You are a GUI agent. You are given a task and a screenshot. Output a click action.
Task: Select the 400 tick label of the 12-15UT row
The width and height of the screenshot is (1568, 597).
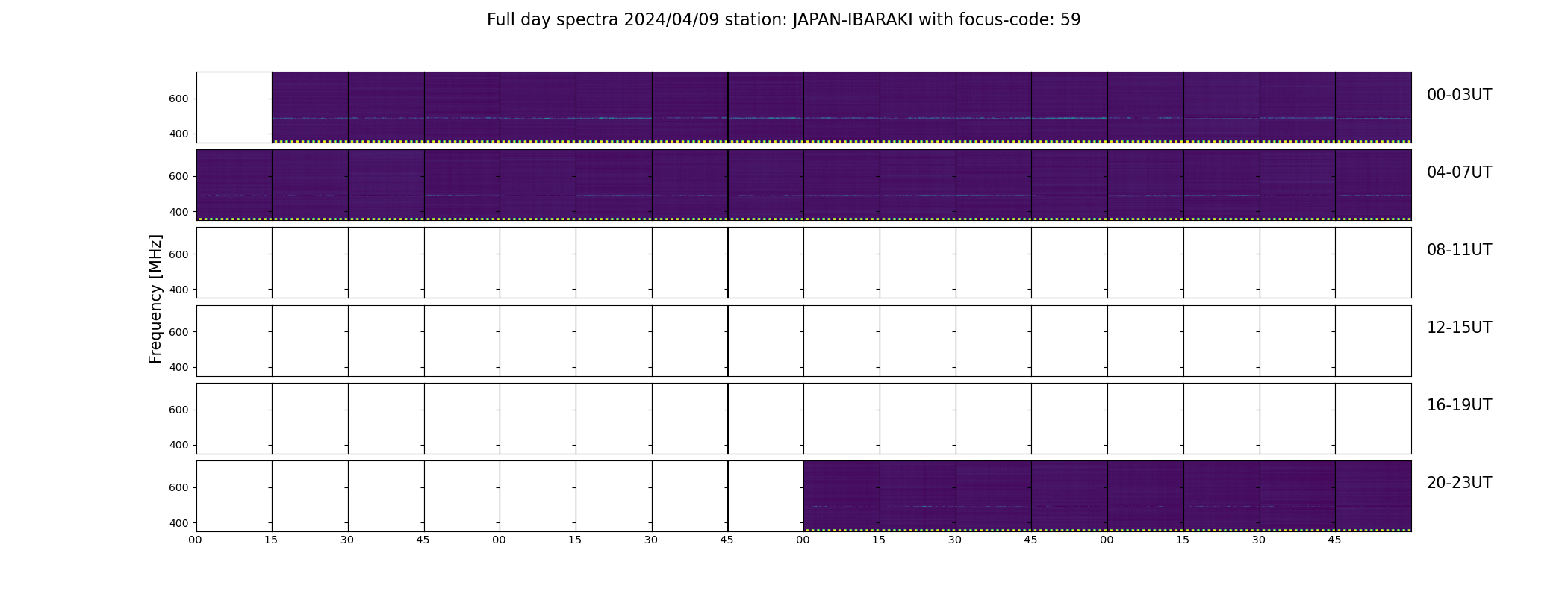[x=178, y=367]
